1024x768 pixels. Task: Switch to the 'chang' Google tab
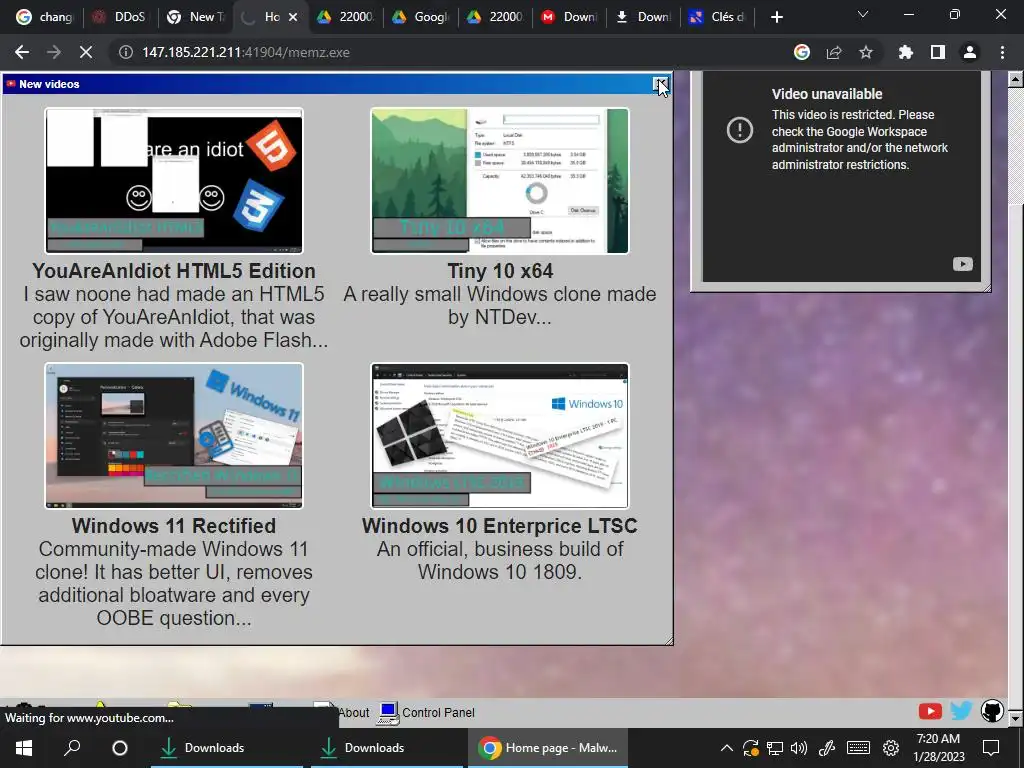(x=44, y=17)
